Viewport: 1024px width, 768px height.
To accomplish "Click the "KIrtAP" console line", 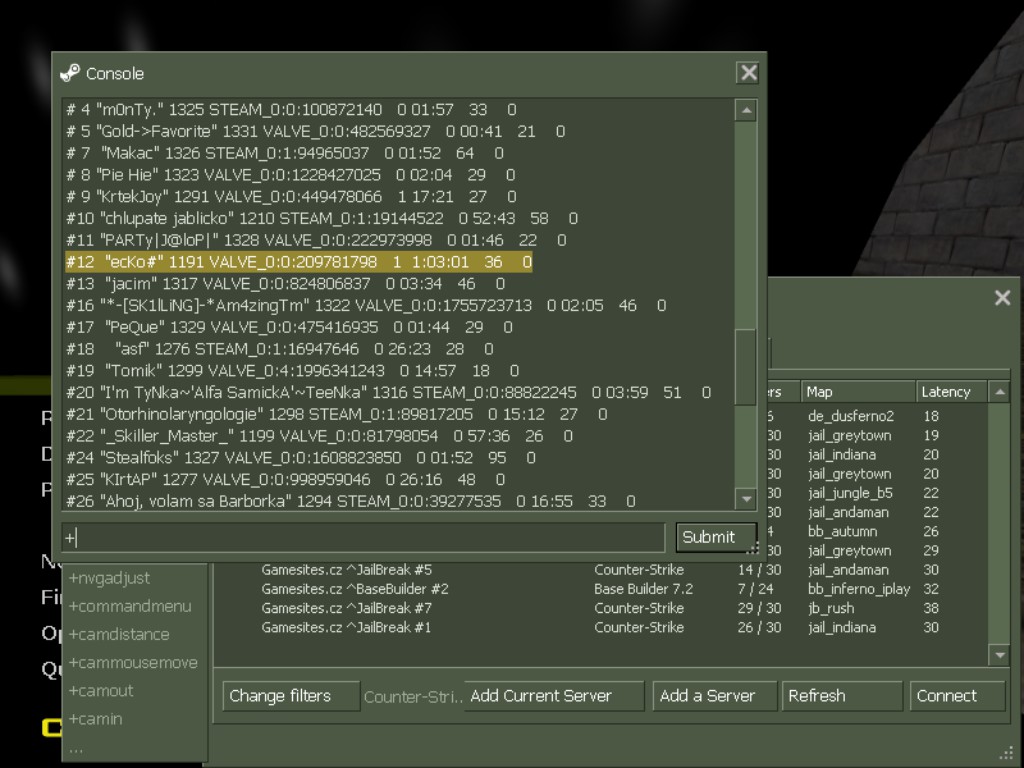I will 285,479.
